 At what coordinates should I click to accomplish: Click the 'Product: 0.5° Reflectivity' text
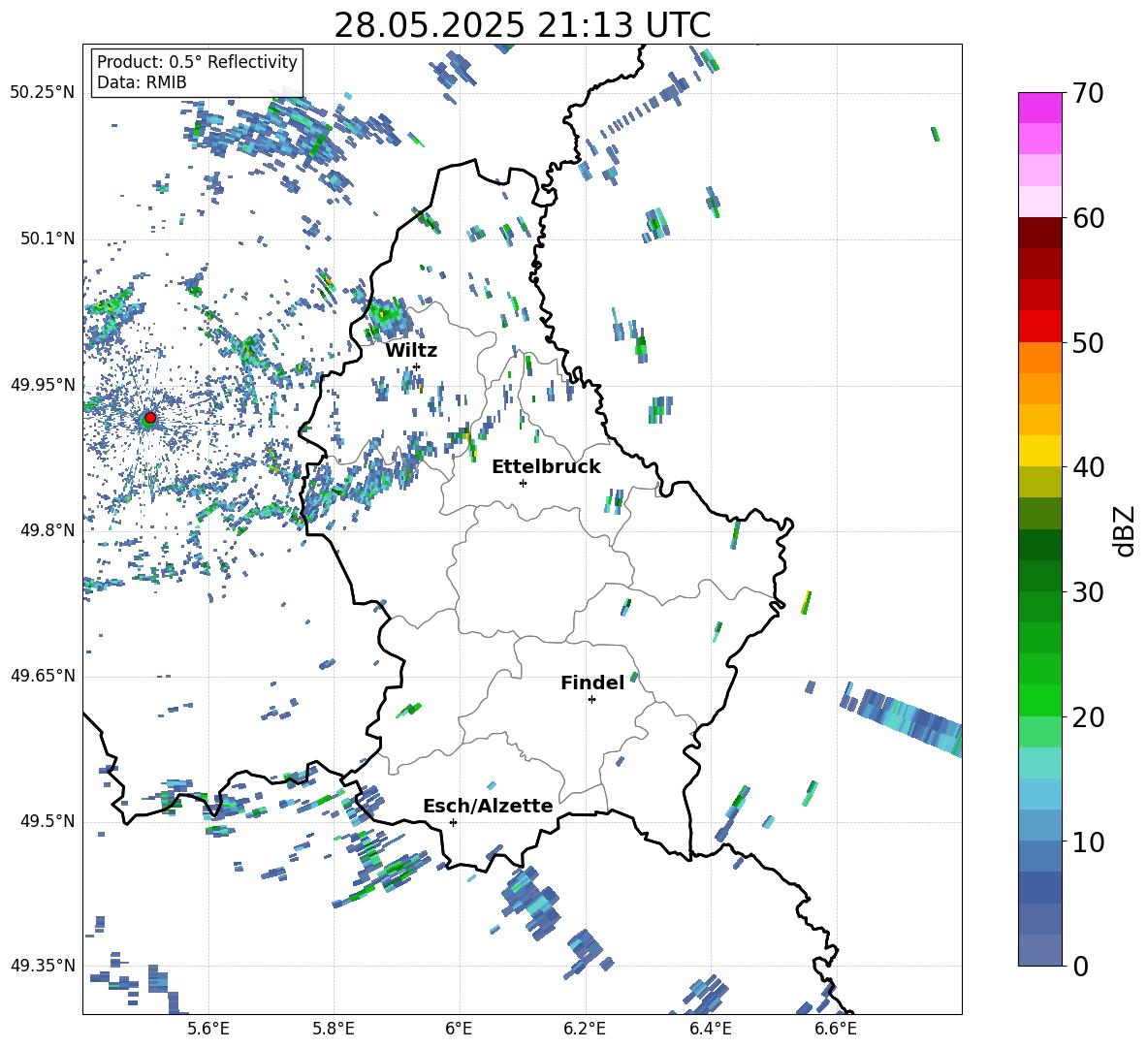[197, 61]
